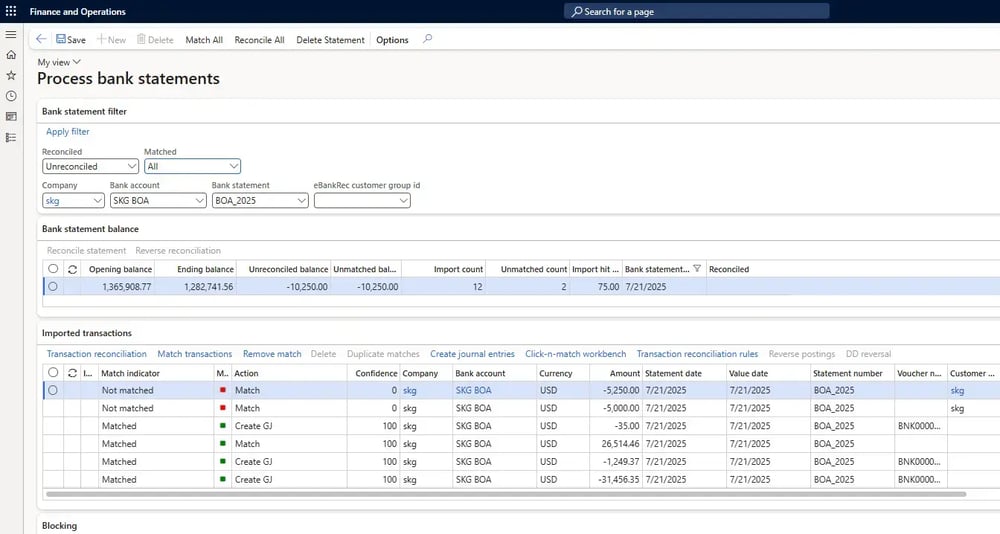Click the -31,456.35 amount cell
The width and height of the screenshot is (1000, 534).
coord(619,479)
